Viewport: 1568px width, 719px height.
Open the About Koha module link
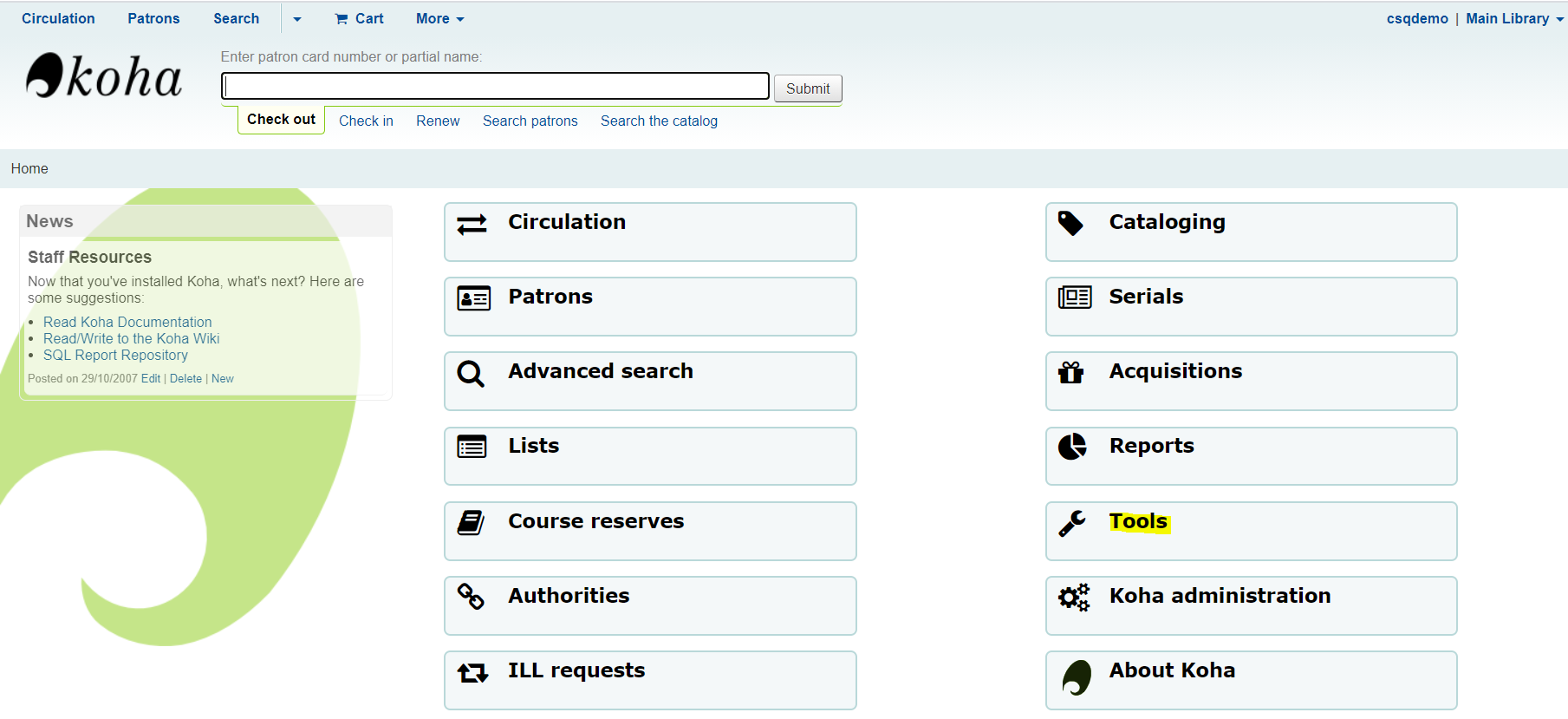pyautogui.click(x=1252, y=680)
